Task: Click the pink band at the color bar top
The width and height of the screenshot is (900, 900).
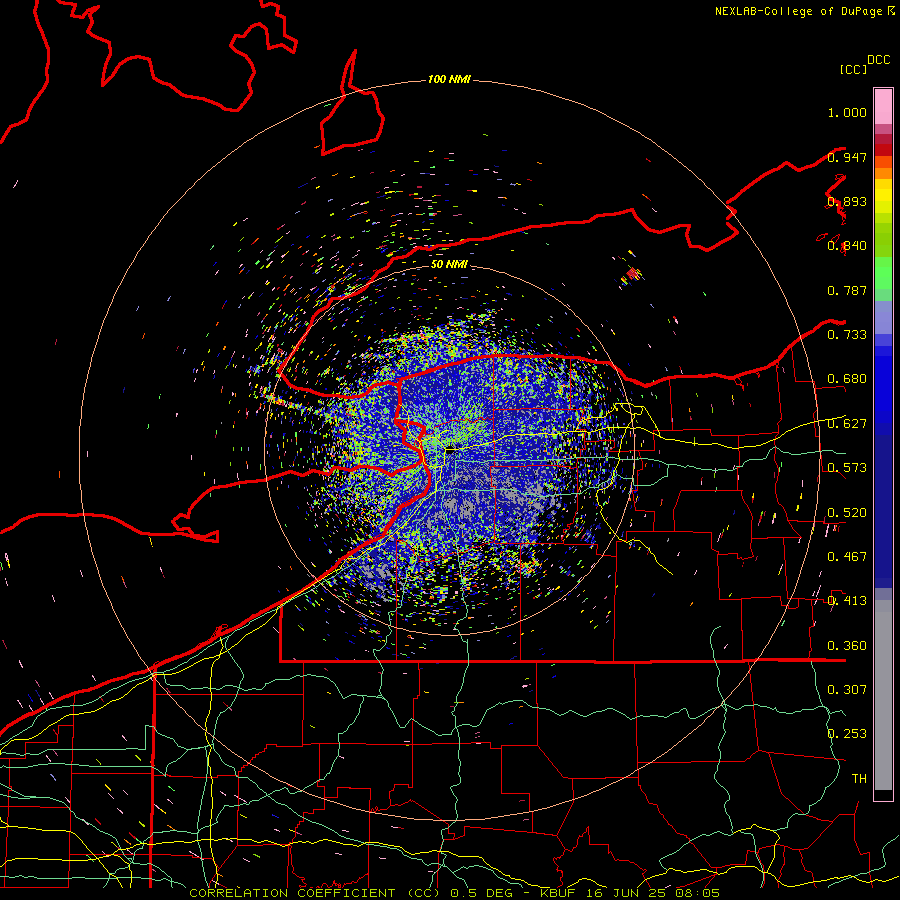Action: point(883,106)
